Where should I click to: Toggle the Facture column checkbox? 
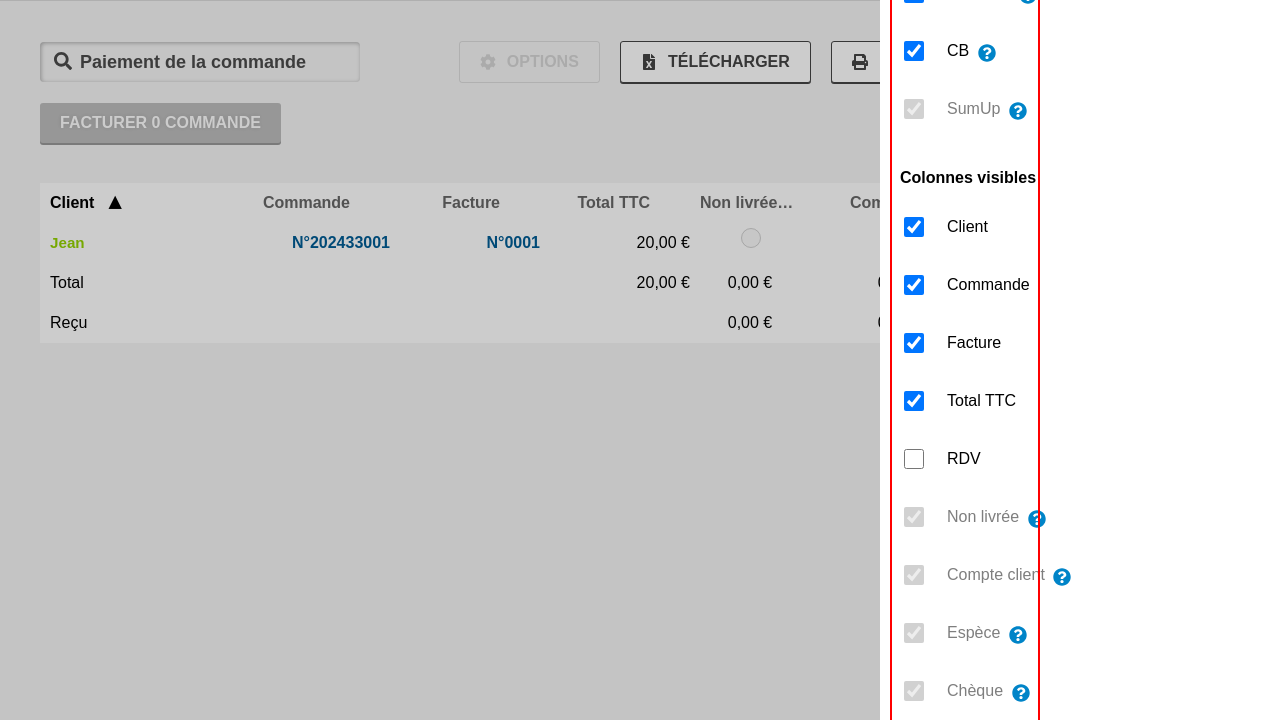tap(914, 343)
